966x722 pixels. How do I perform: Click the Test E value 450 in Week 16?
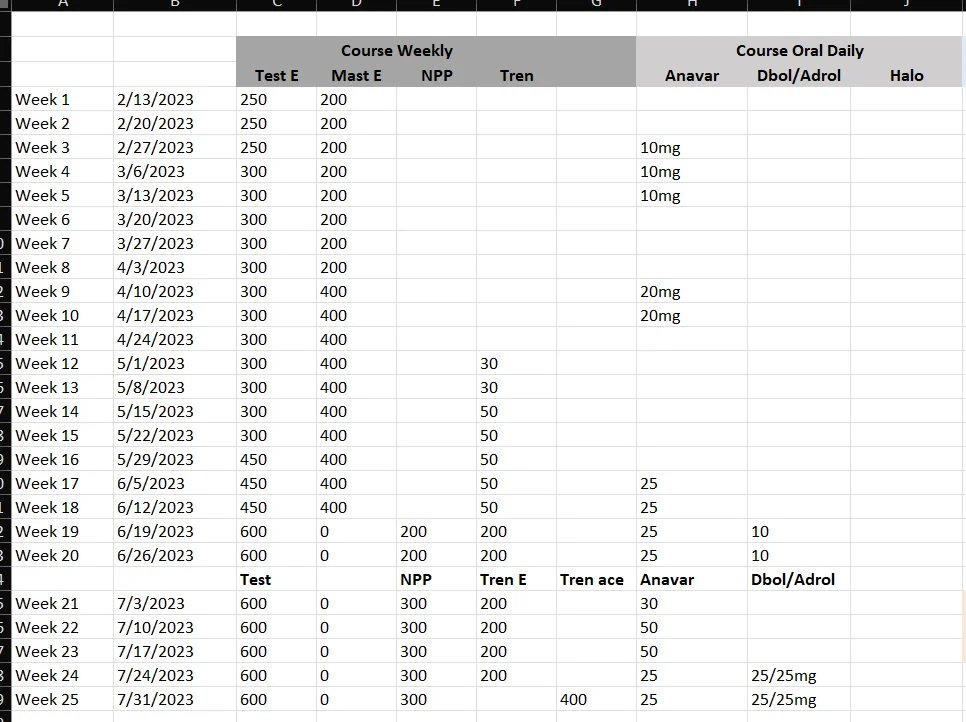coord(254,460)
